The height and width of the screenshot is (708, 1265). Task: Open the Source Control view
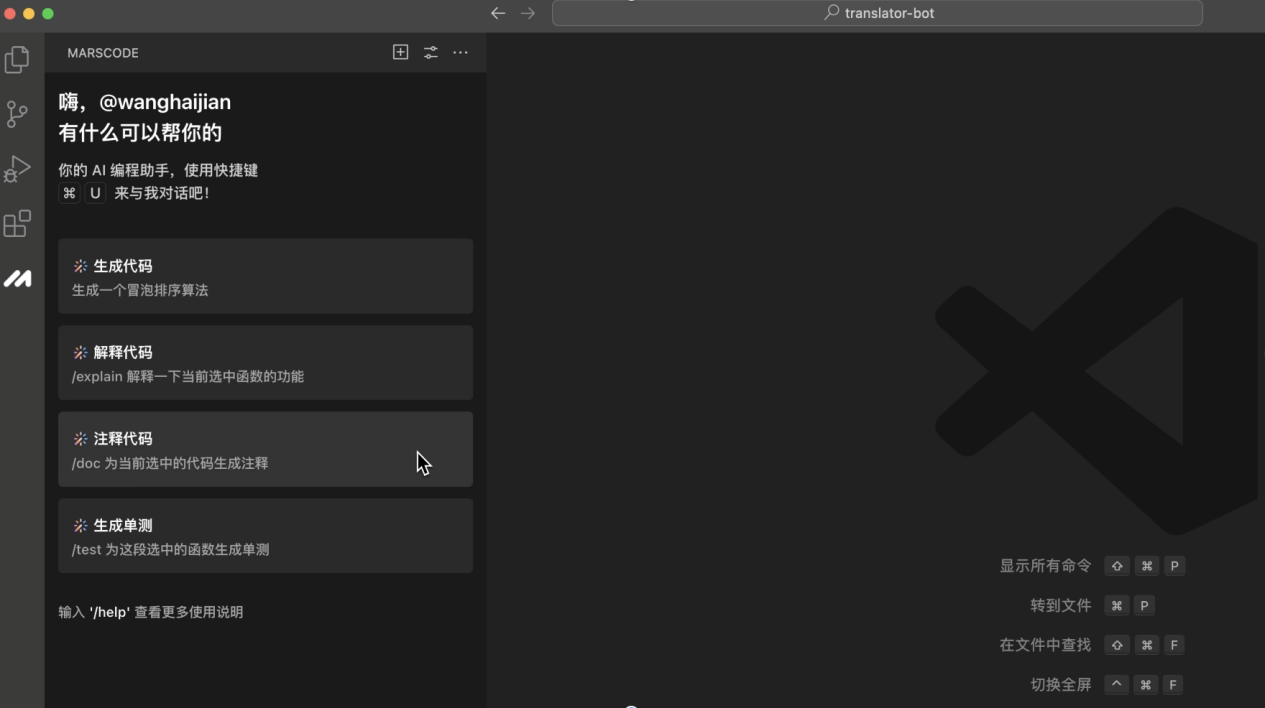(17, 114)
